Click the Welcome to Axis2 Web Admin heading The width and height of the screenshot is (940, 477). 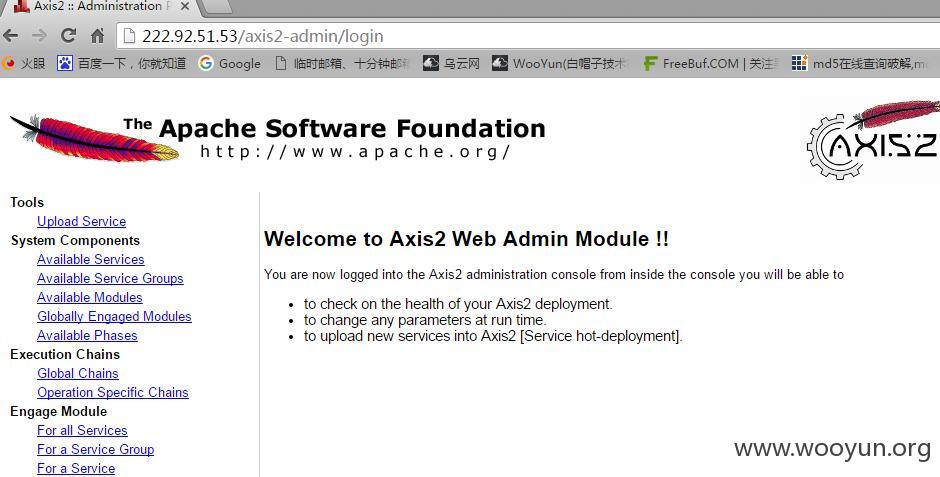click(466, 239)
